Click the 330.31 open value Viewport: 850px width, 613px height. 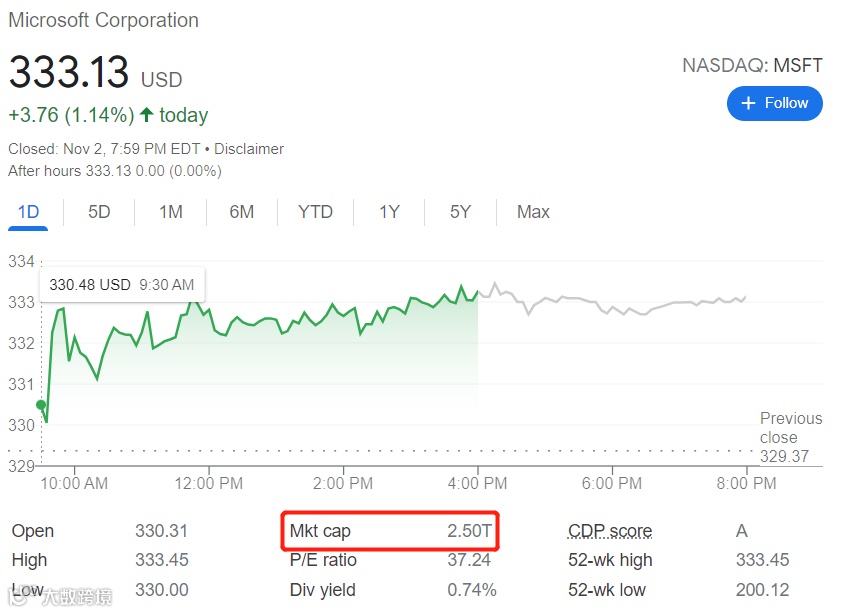162,531
